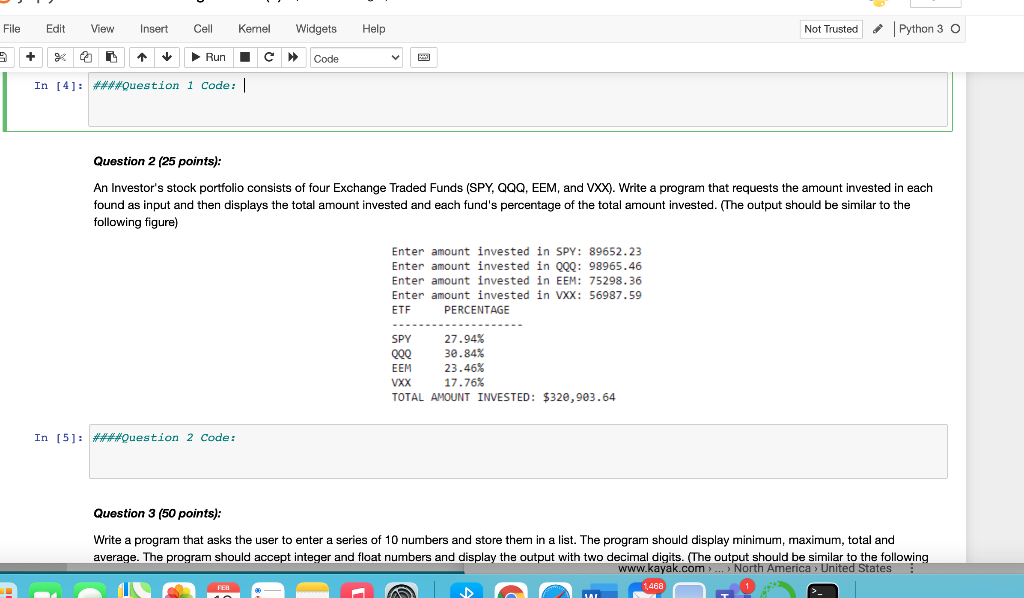Open the cell type dropdown showing Code
Screen dimensions: 1024x598
click(x=355, y=57)
